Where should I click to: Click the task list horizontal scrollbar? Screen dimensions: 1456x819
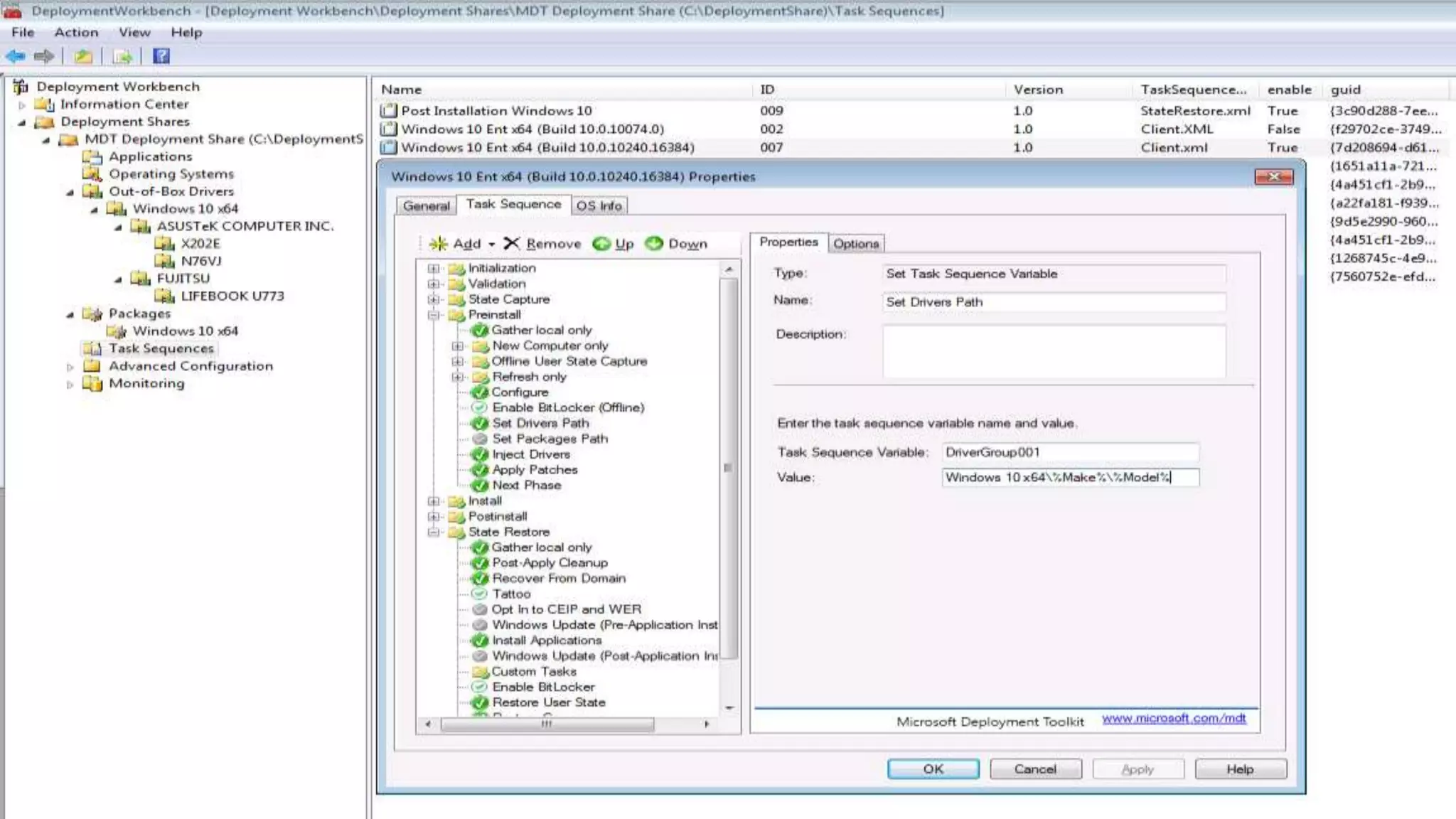point(547,724)
